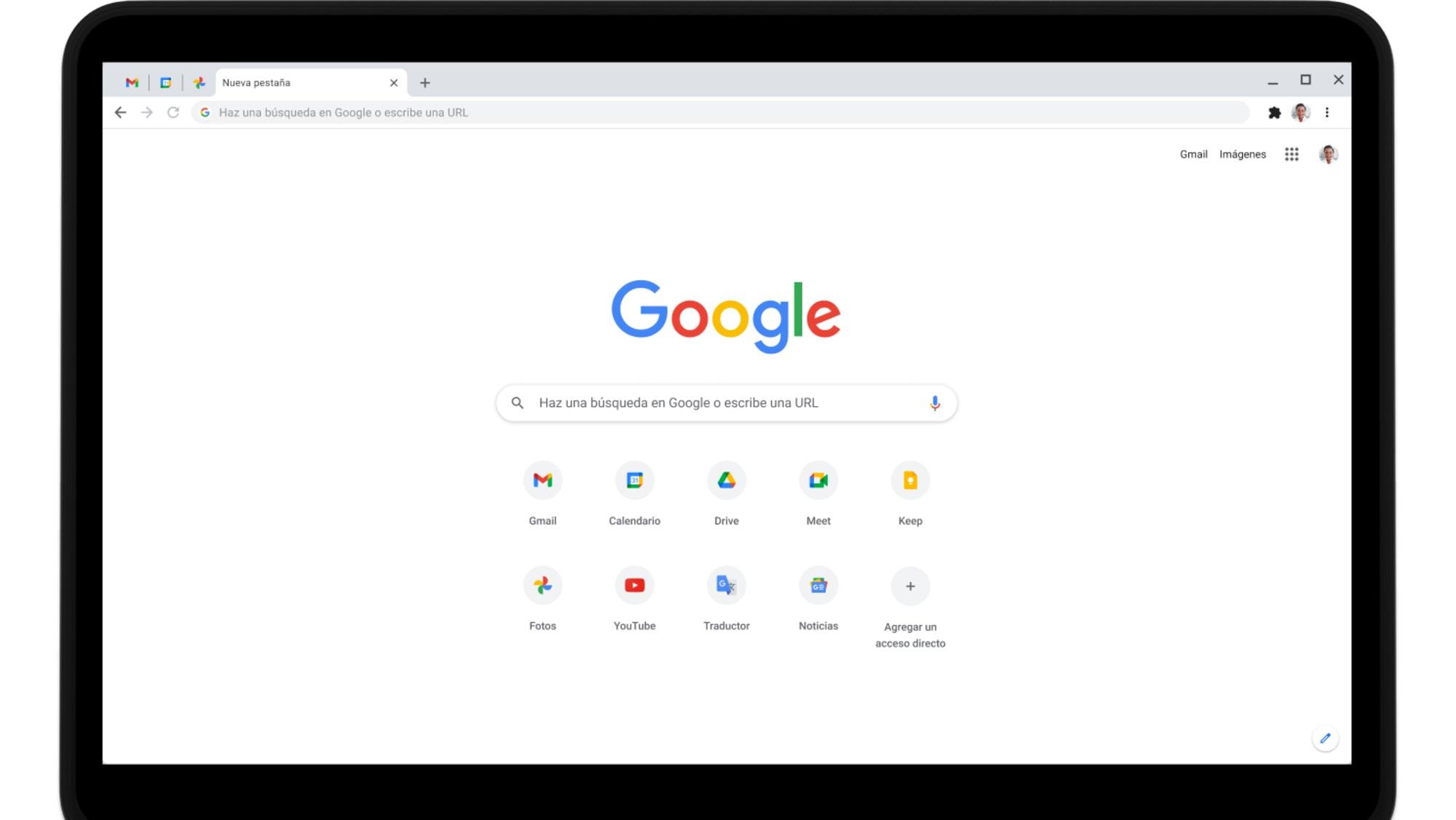Open Google Calendar shortcut
The height and width of the screenshot is (820, 1456).
click(x=633, y=480)
